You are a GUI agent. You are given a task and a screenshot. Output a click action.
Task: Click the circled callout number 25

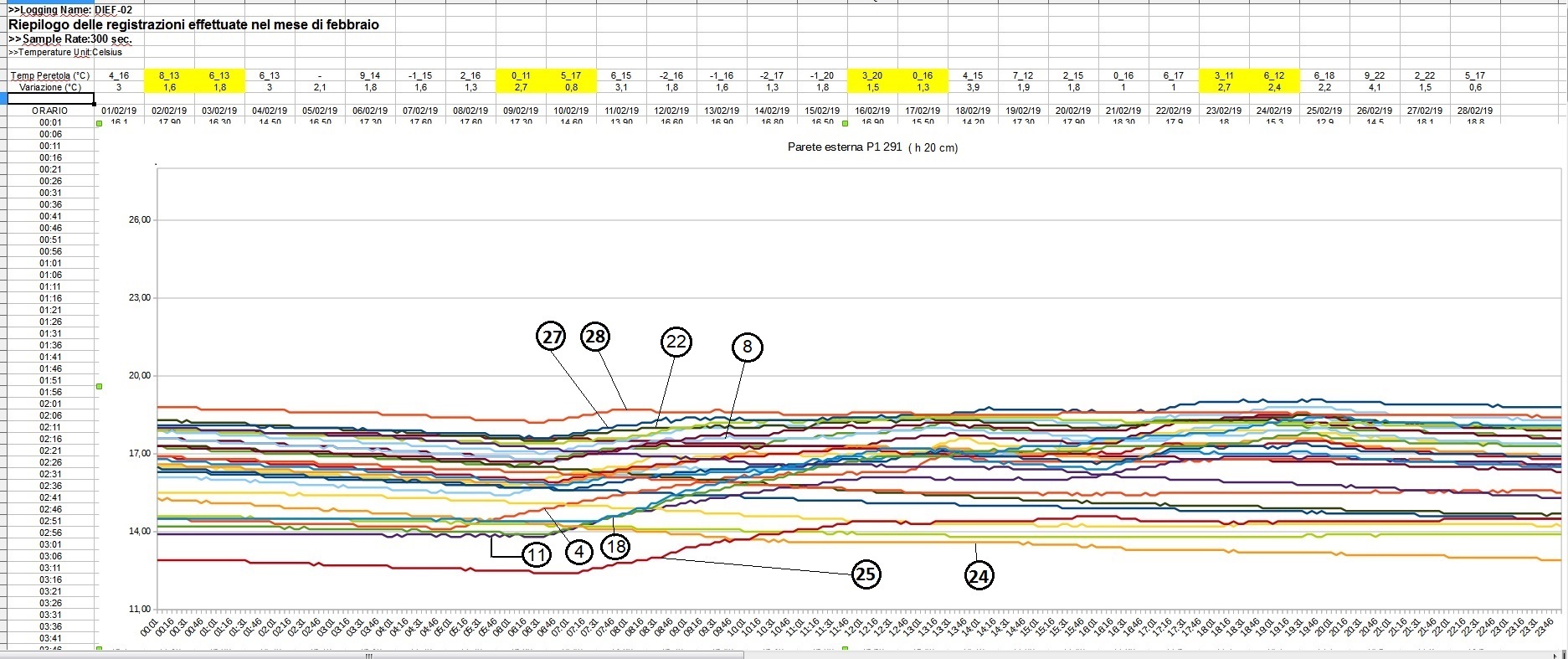866,574
